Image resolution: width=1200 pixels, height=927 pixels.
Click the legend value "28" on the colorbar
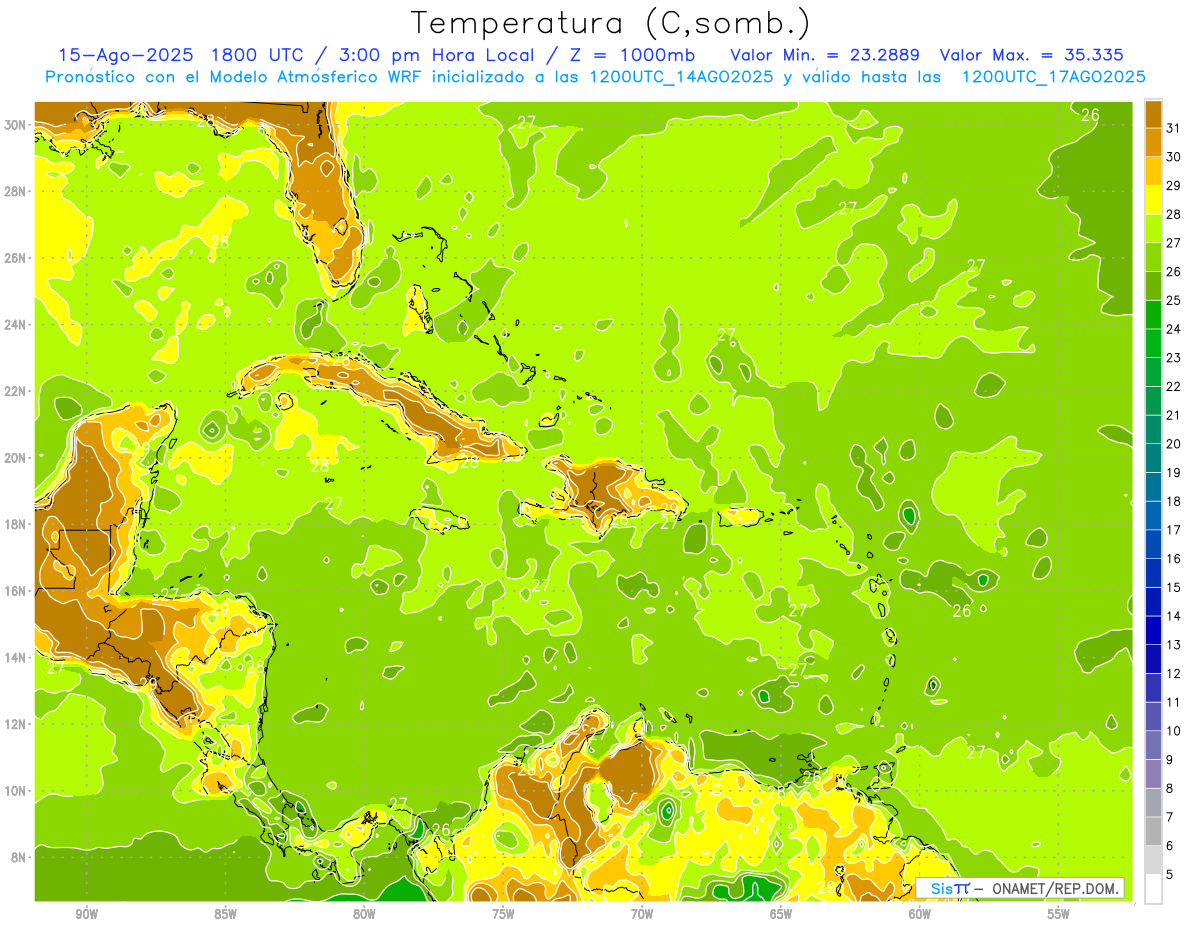point(1174,214)
